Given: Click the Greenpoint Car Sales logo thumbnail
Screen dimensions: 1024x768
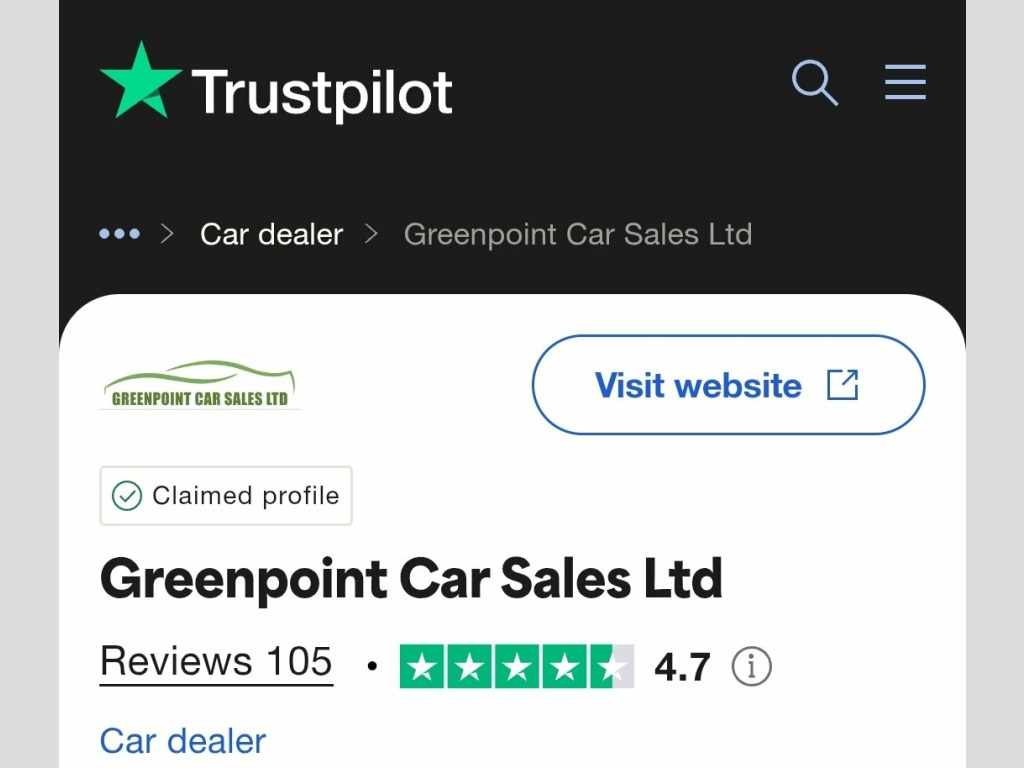Looking at the screenshot, I should [200, 385].
